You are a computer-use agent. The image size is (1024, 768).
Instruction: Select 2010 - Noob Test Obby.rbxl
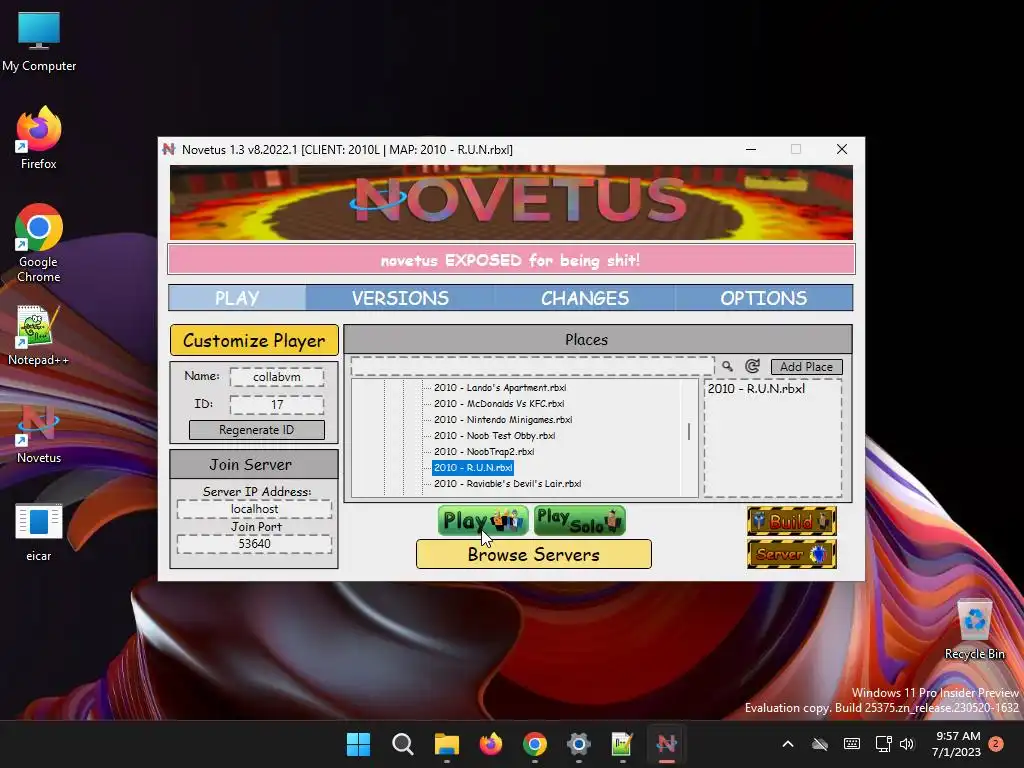(x=494, y=436)
